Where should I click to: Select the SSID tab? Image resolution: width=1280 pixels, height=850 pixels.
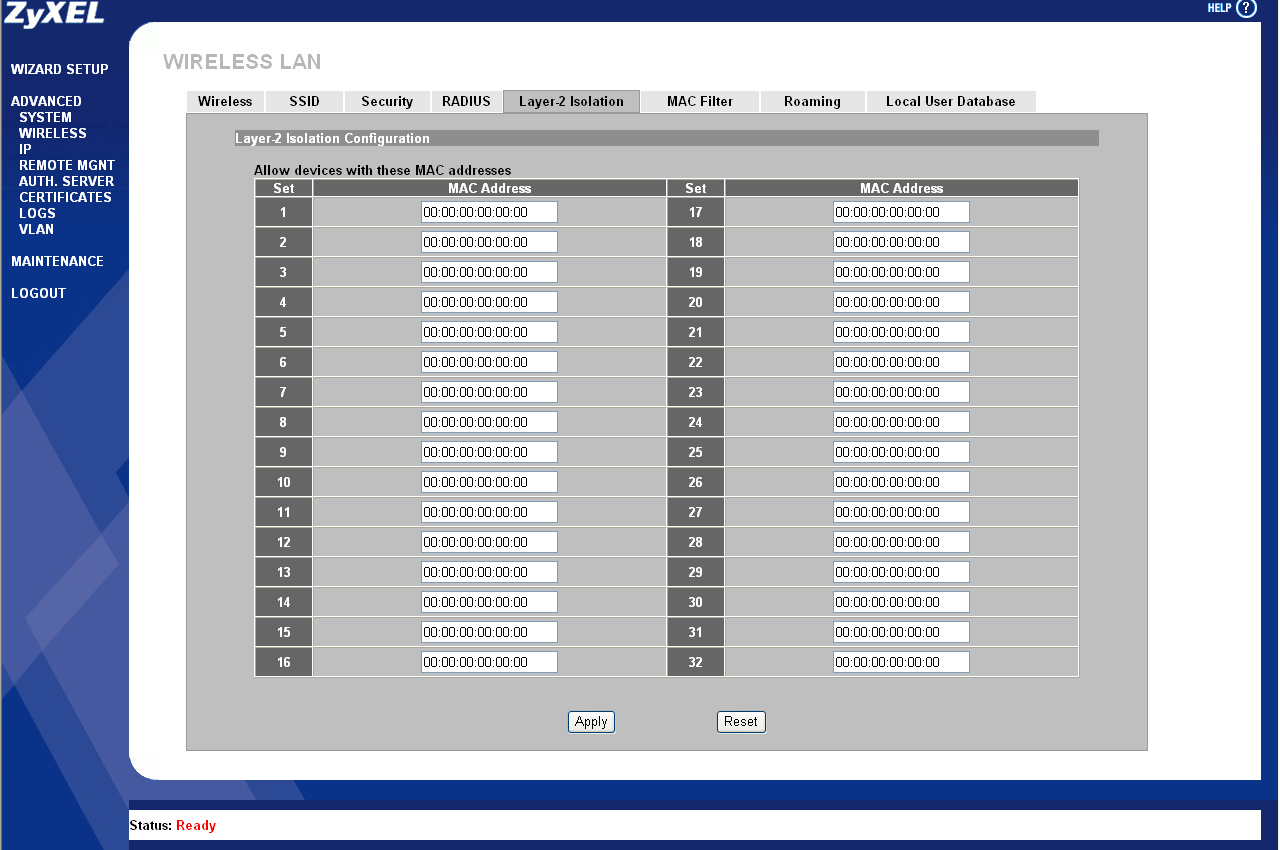point(304,101)
